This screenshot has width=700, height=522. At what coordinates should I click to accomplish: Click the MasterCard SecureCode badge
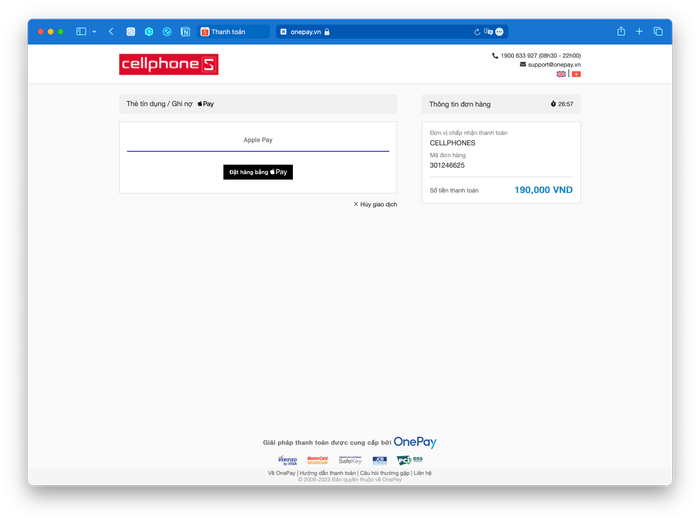click(317, 460)
